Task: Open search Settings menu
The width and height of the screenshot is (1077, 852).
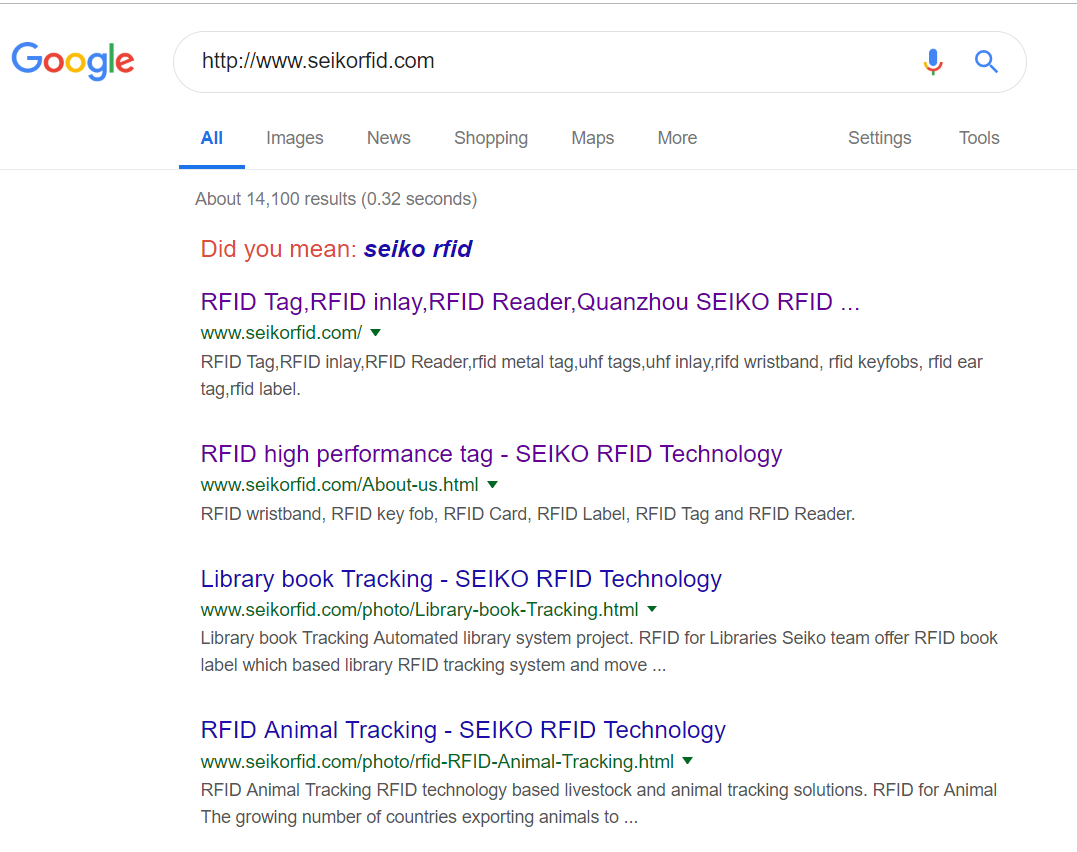Action: tap(880, 138)
